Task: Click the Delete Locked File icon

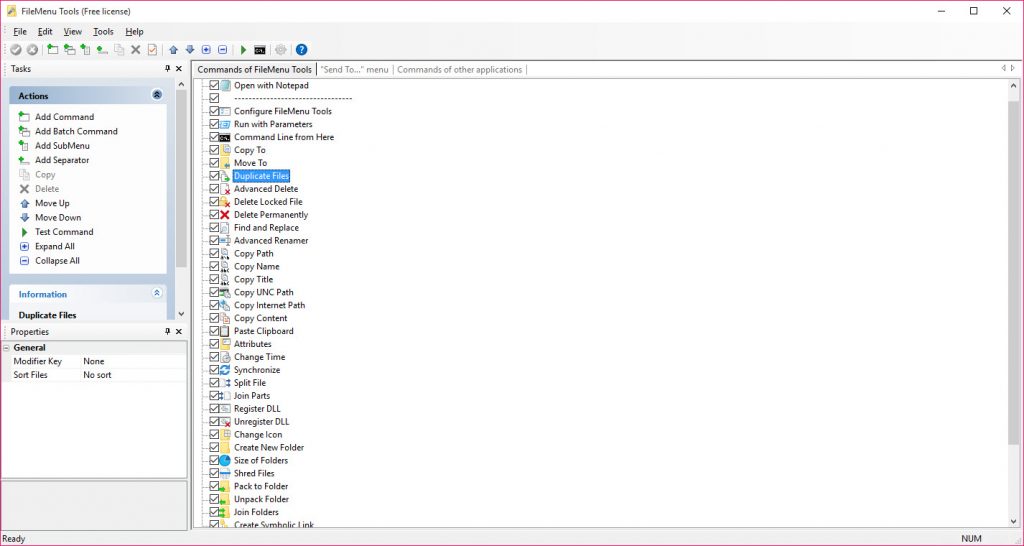Action: (x=225, y=202)
